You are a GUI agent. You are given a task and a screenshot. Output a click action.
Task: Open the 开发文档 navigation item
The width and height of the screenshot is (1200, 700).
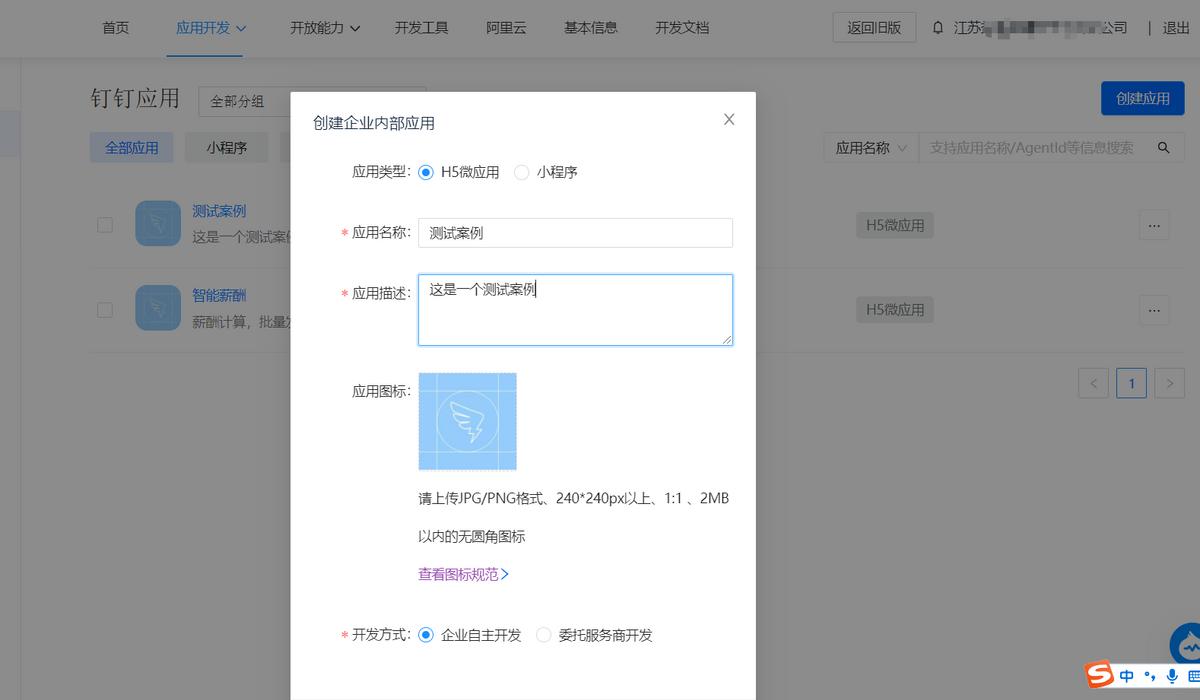pos(682,28)
